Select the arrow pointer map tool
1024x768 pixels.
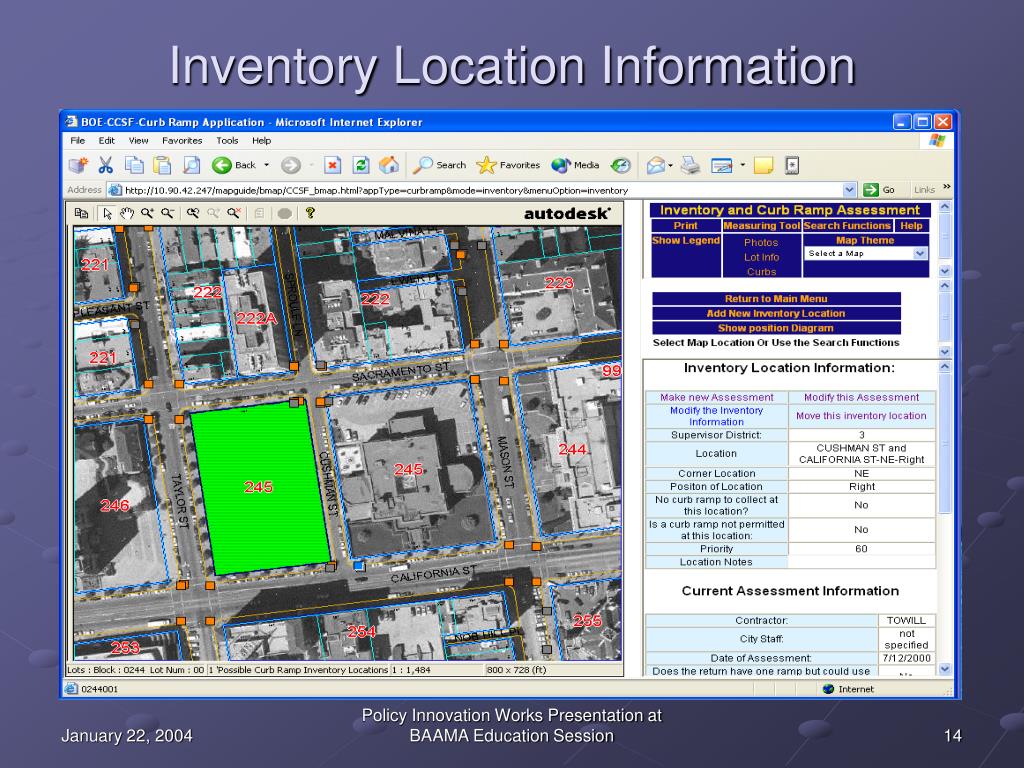[x=107, y=213]
